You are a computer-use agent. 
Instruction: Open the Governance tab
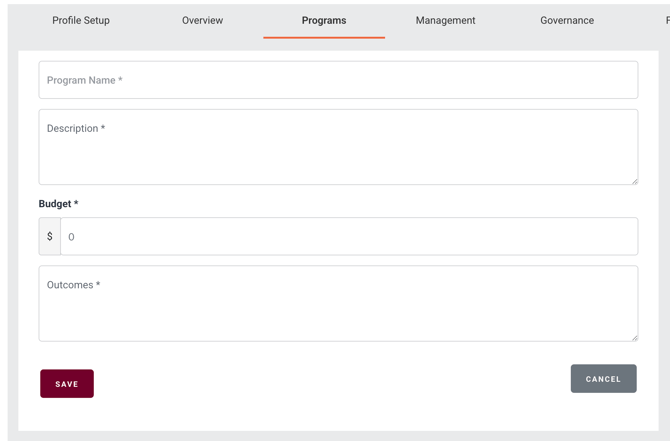pyautogui.click(x=567, y=20)
